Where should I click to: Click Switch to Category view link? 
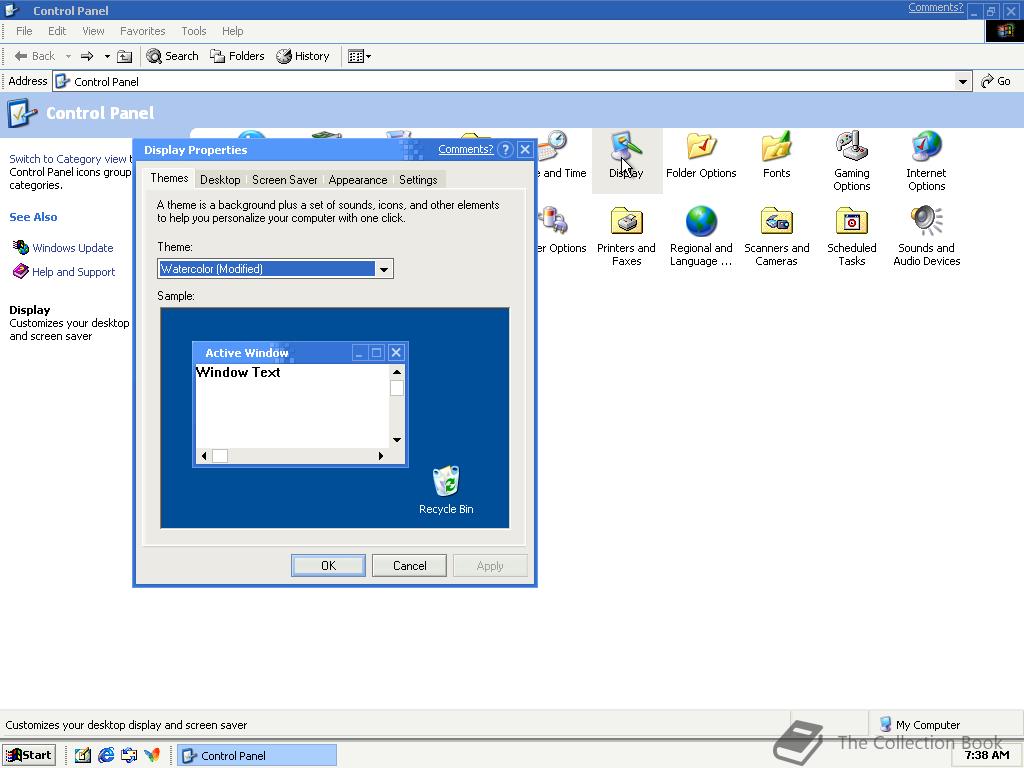pyautogui.click(x=68, y=159)
